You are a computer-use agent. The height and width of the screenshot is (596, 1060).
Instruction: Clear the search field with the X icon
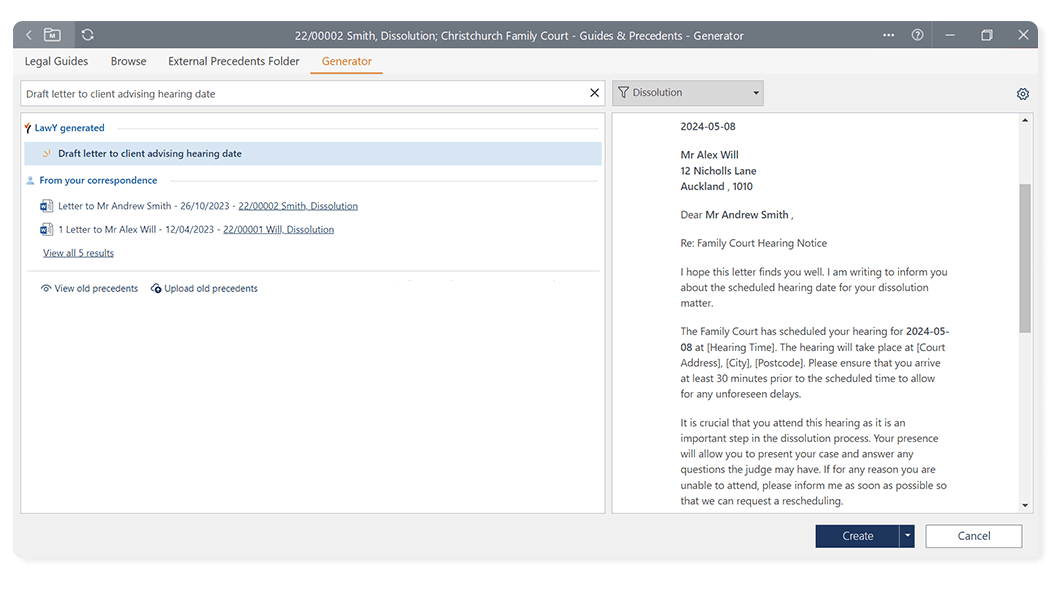pyautogui.click(x=594, y=93)
